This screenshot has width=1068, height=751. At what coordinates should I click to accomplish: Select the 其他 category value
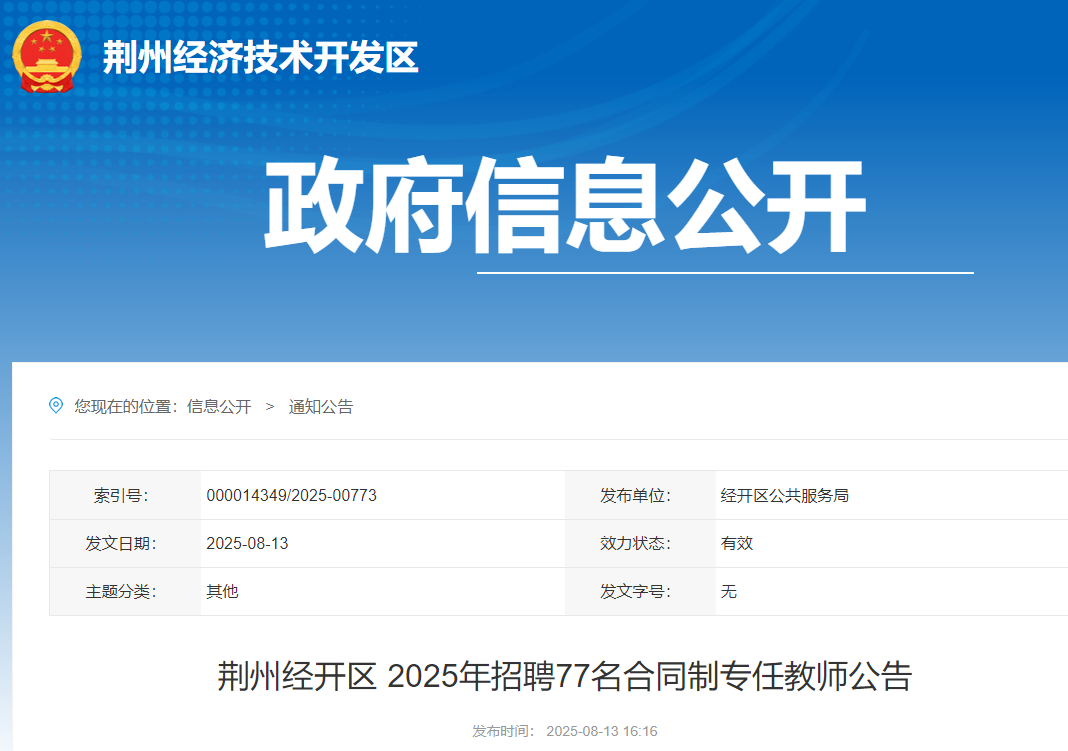[x=223, y=591]
